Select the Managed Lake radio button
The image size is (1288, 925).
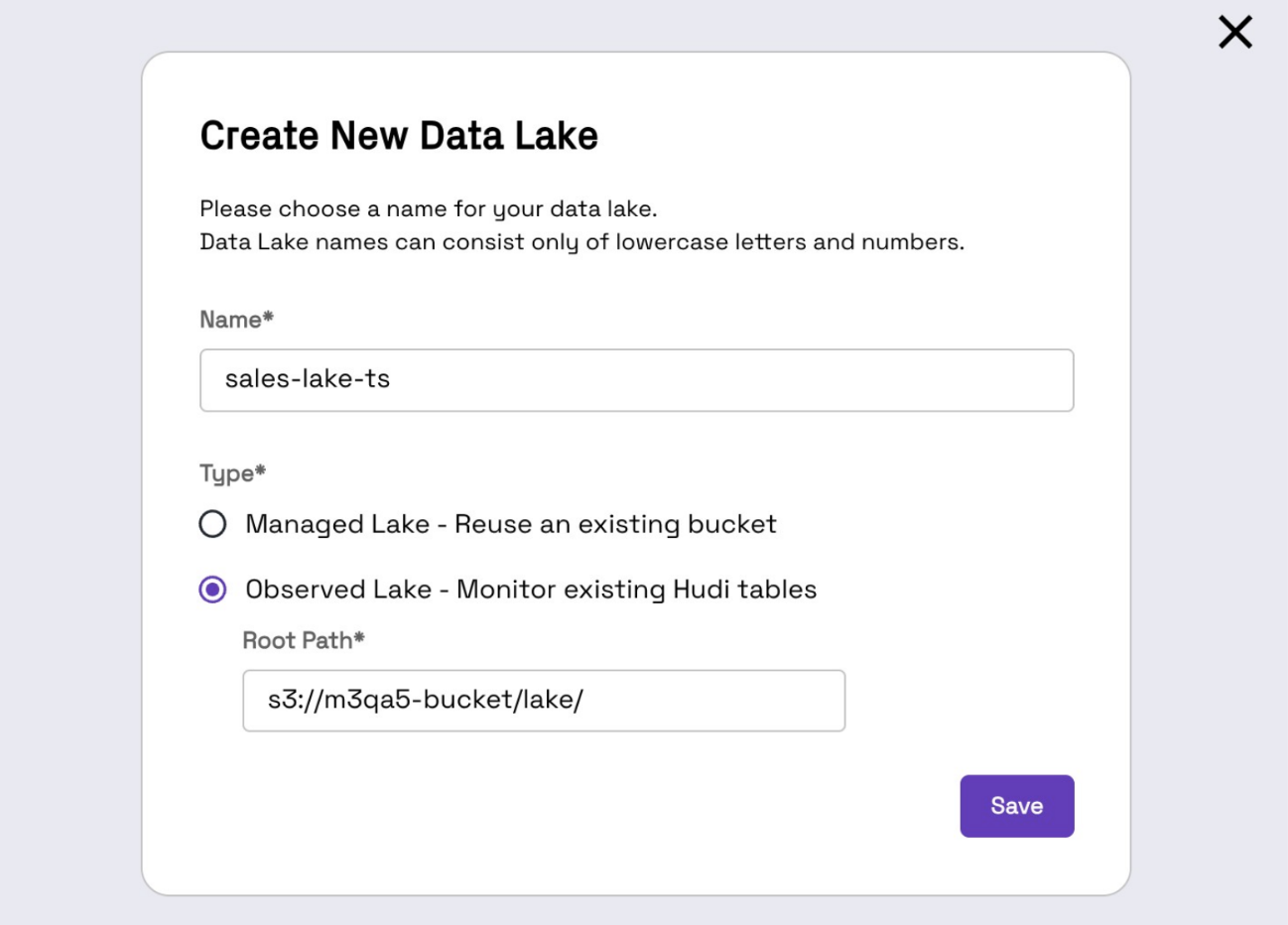coord(212,524)
